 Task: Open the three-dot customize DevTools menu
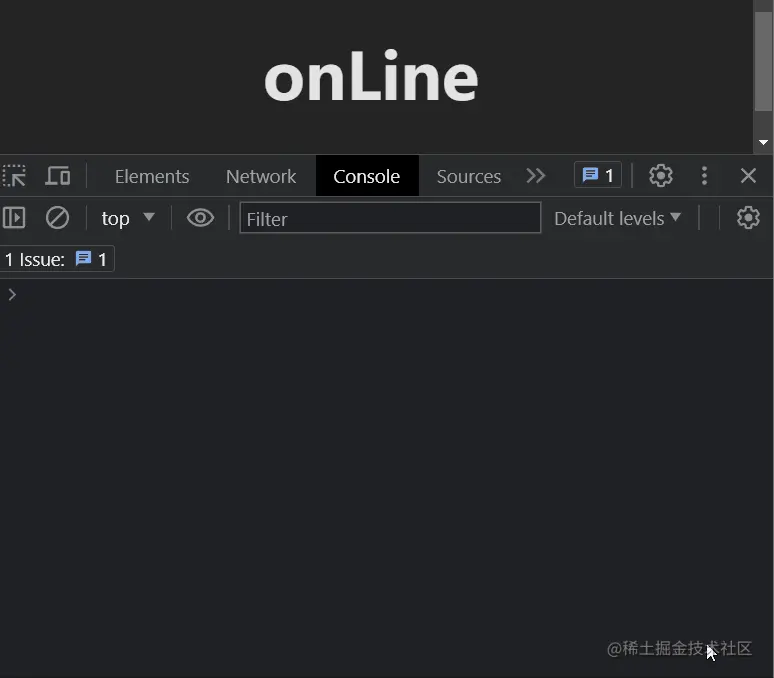coord(704,176)
